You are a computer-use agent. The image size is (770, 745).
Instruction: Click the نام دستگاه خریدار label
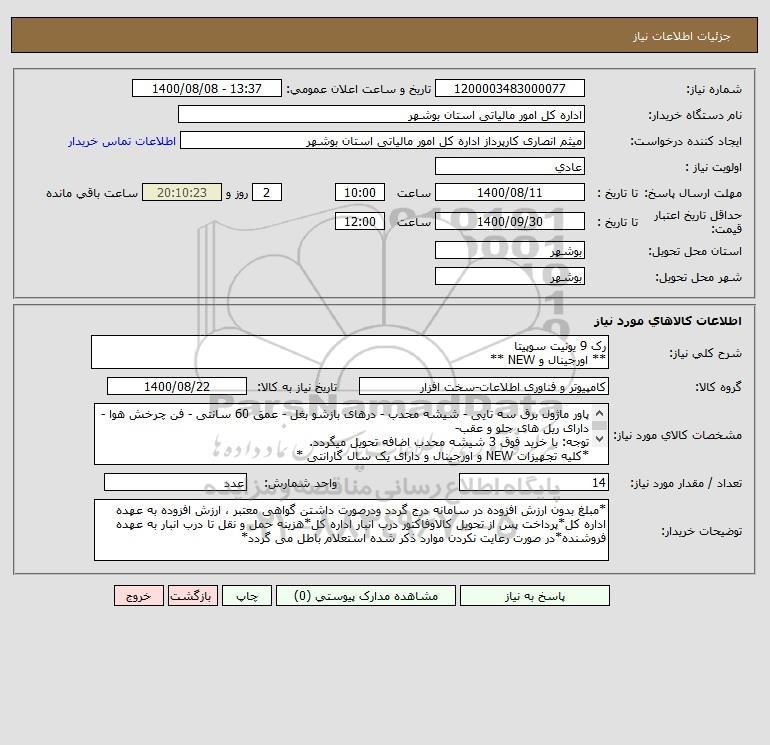tap(695, 115)
